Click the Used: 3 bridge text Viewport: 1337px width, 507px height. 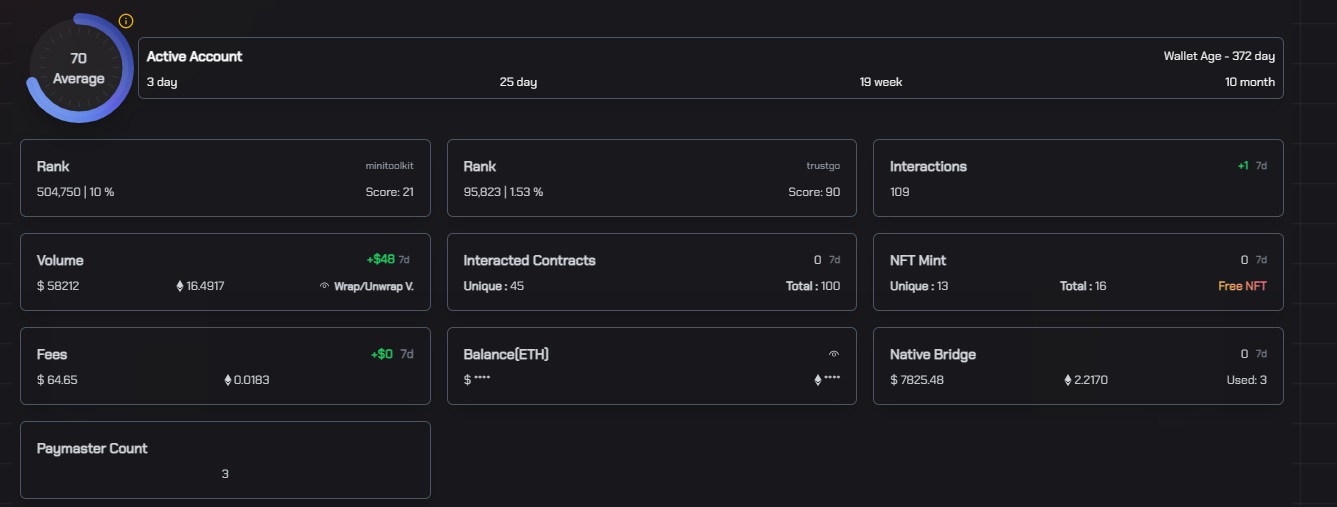coord(1247,380)
